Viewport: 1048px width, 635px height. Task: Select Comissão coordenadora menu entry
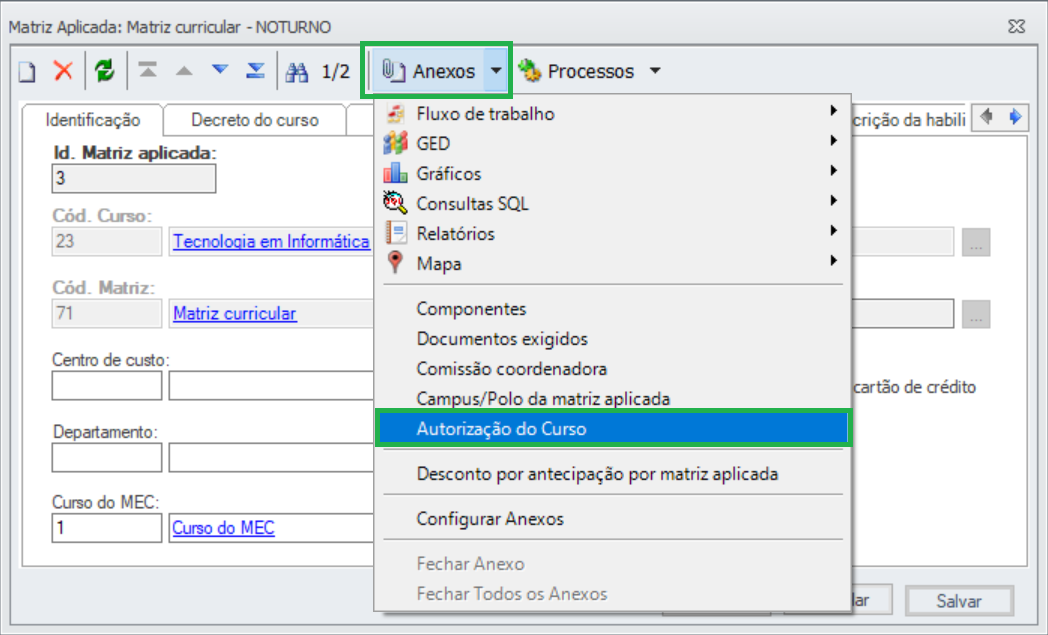pyautogui.click(x=611, y=369)
